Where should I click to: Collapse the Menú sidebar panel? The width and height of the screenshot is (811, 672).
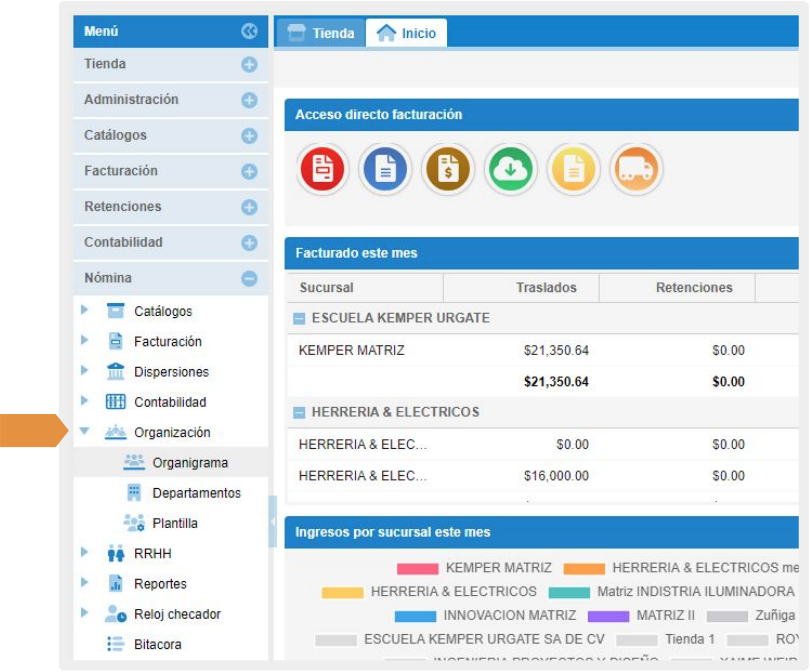tap(249, 32)
